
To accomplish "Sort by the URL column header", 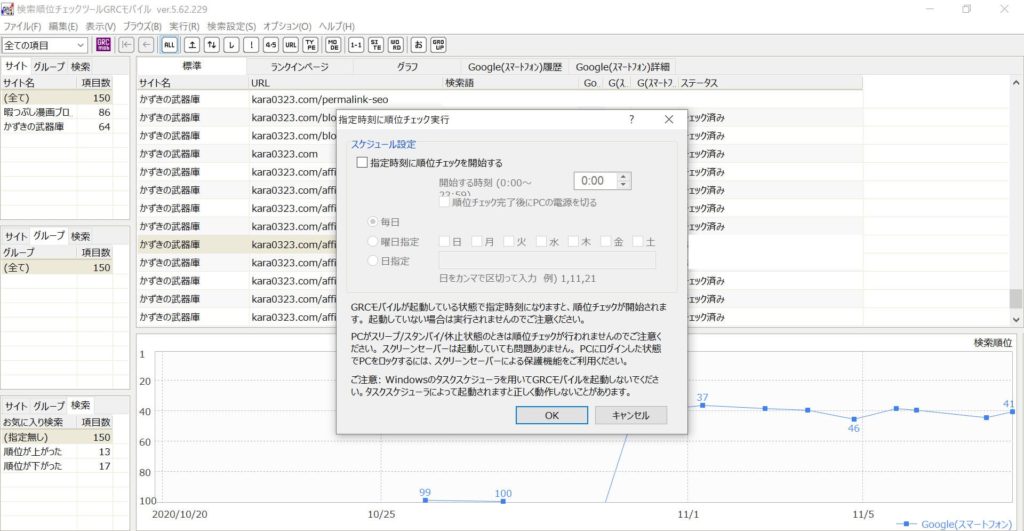I will [345, 83].
